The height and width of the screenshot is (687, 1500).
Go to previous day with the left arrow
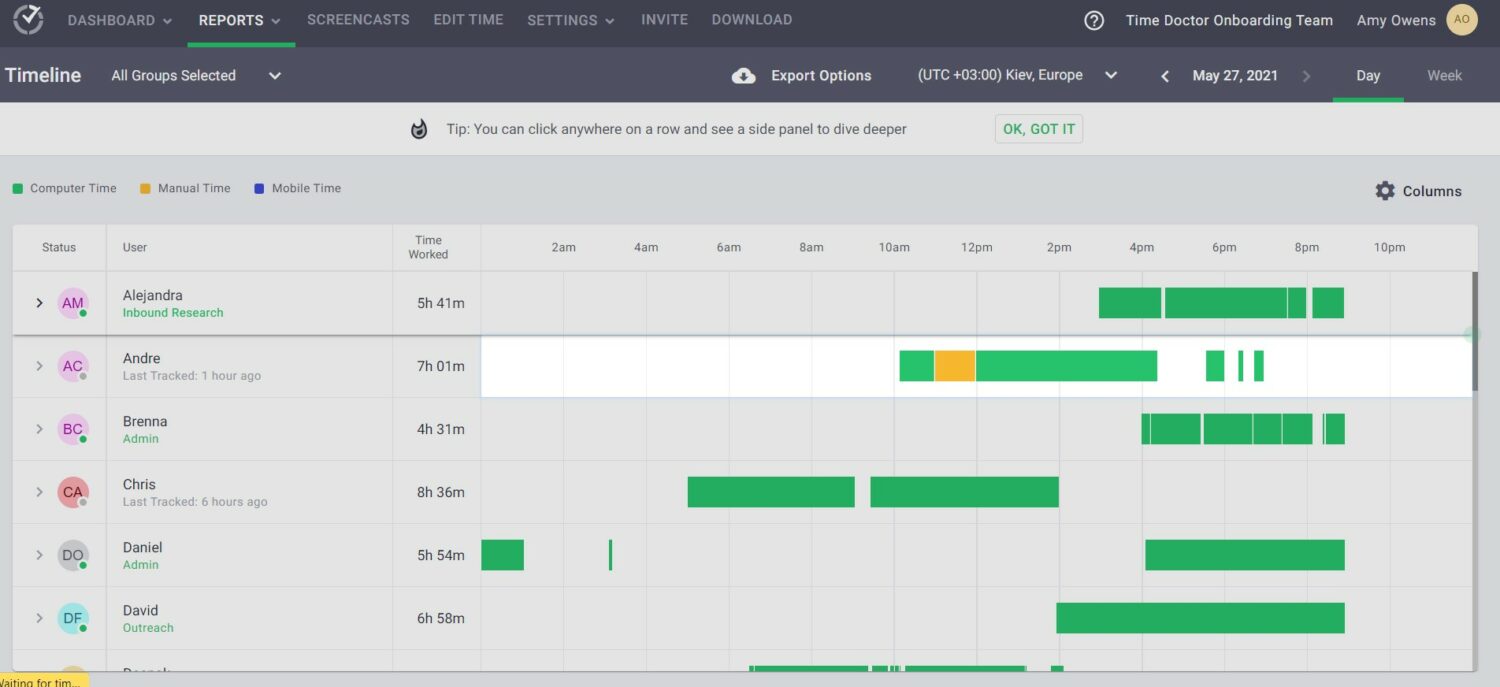pos(1164,75)
